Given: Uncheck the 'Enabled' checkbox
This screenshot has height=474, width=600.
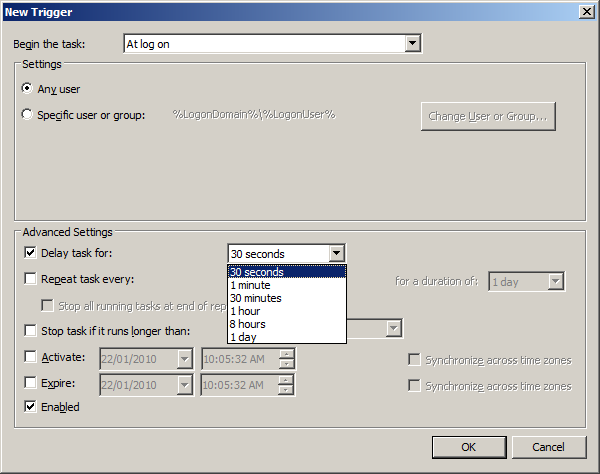Looking at the screenshot, I should (29, 407).
